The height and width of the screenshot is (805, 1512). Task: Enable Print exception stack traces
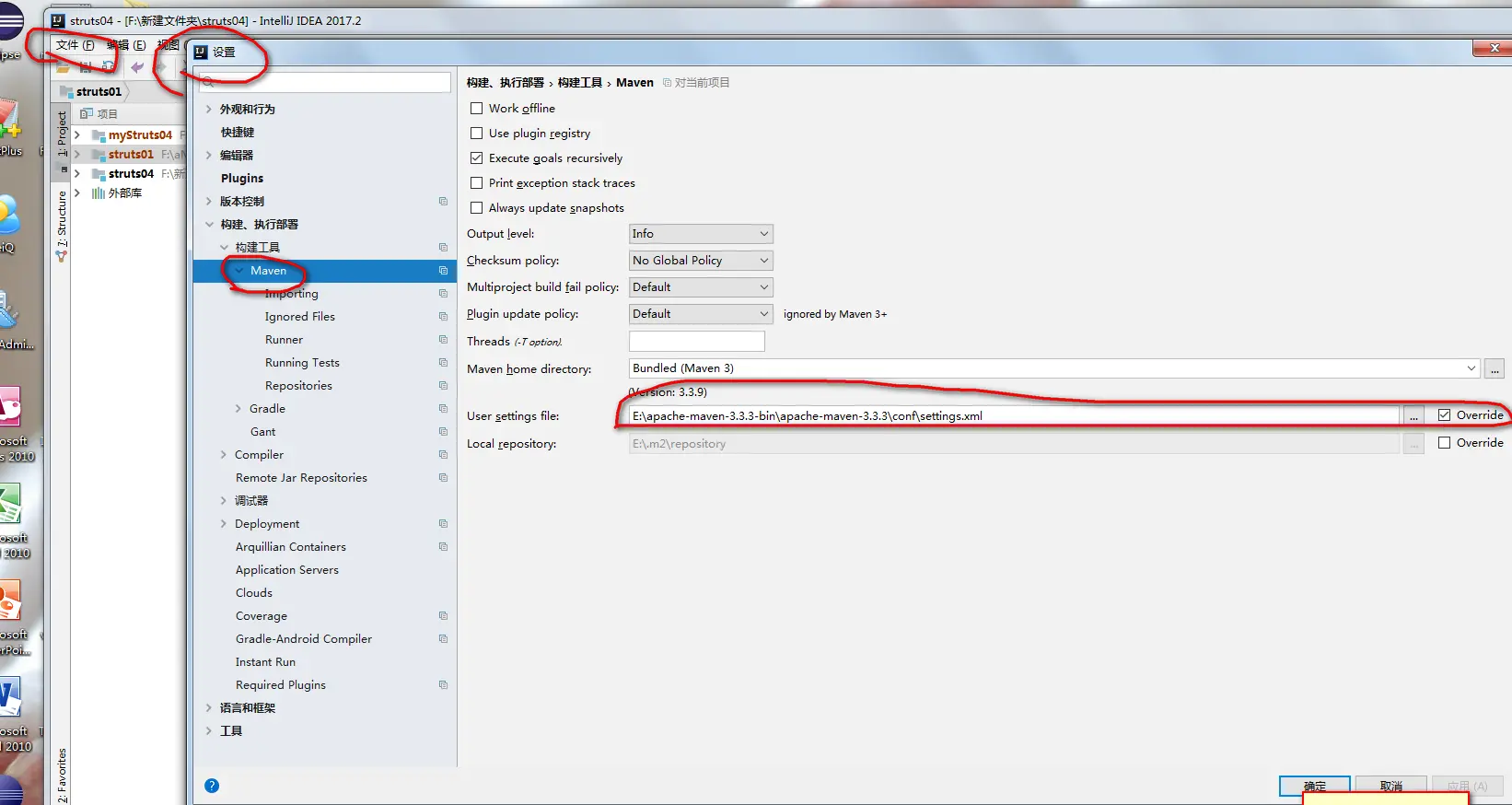click(x=476, y=182)
